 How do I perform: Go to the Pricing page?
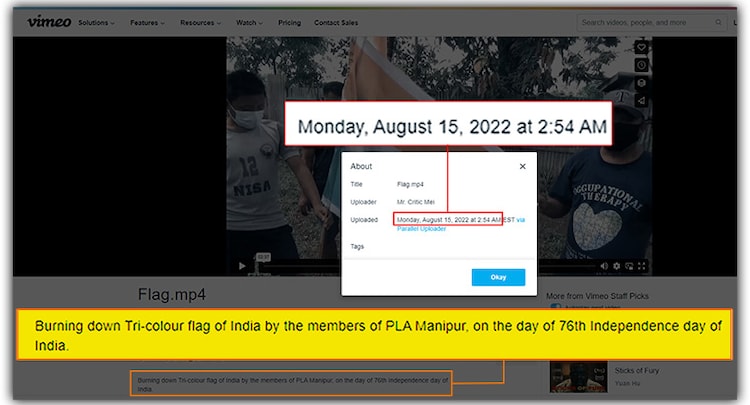pyautogui.click(x=289, y=22)
